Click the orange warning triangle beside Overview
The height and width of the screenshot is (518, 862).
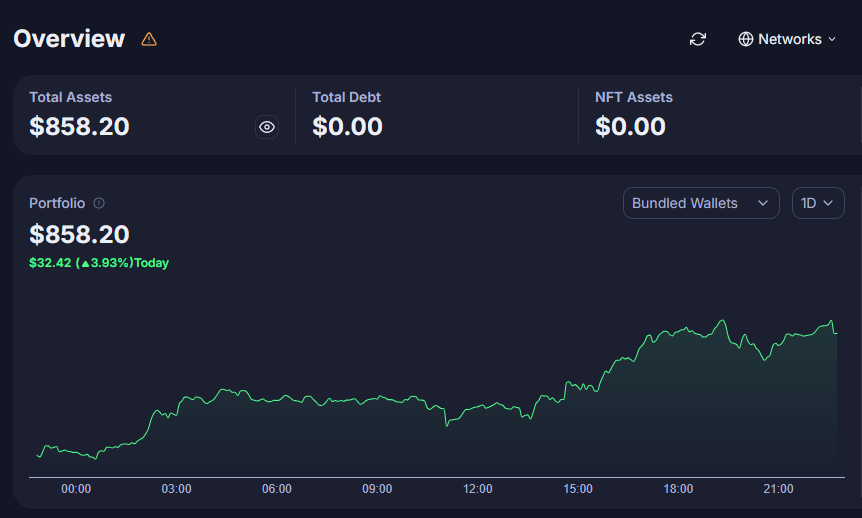click(149, 39)
